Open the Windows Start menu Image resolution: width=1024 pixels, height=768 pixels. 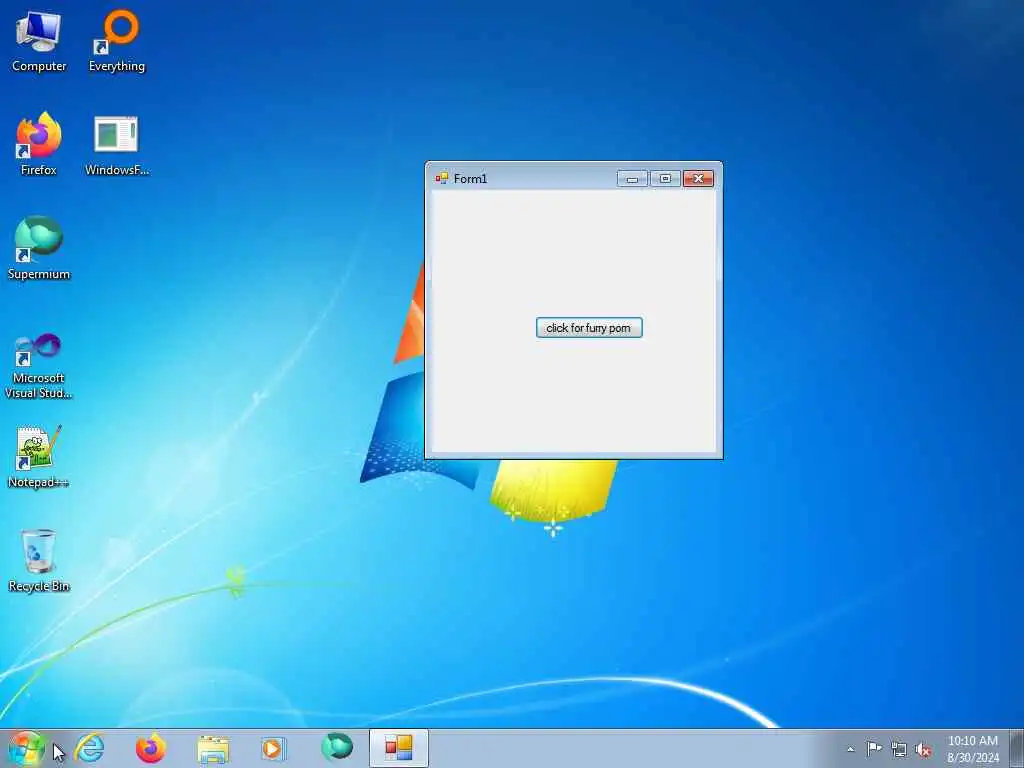click(x=26, y=748)
